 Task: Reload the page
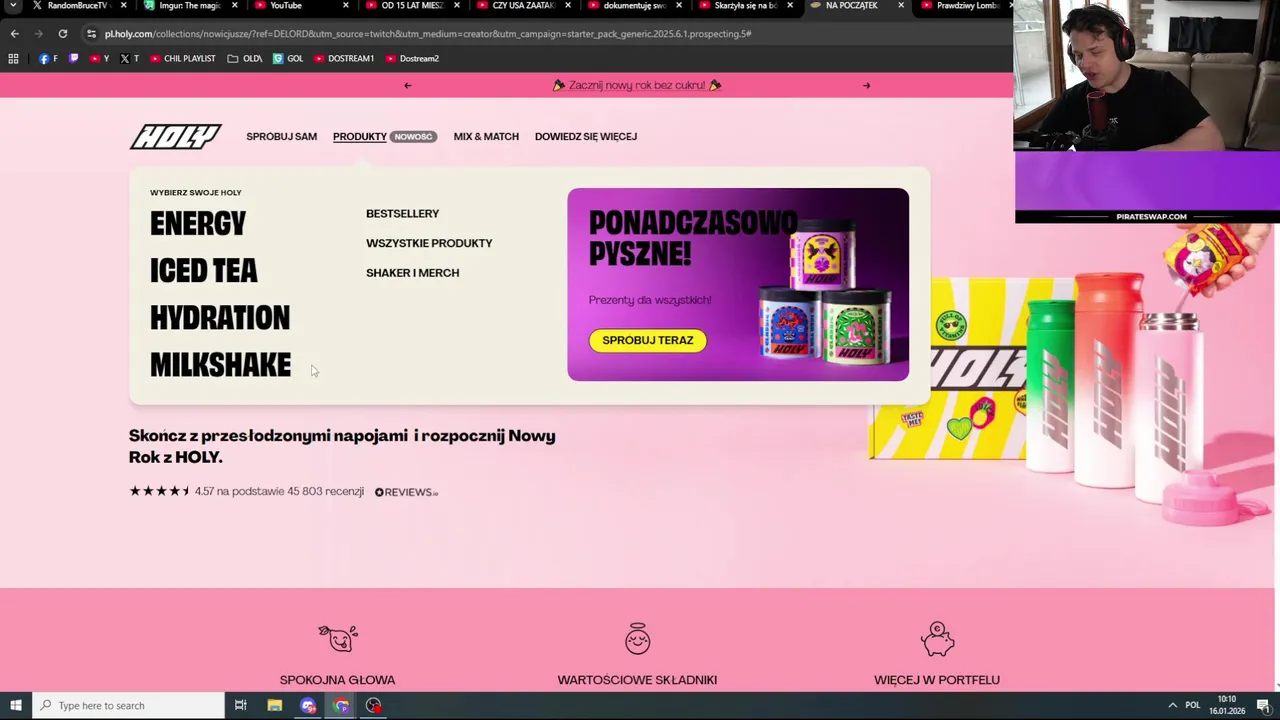coord(62,33)
